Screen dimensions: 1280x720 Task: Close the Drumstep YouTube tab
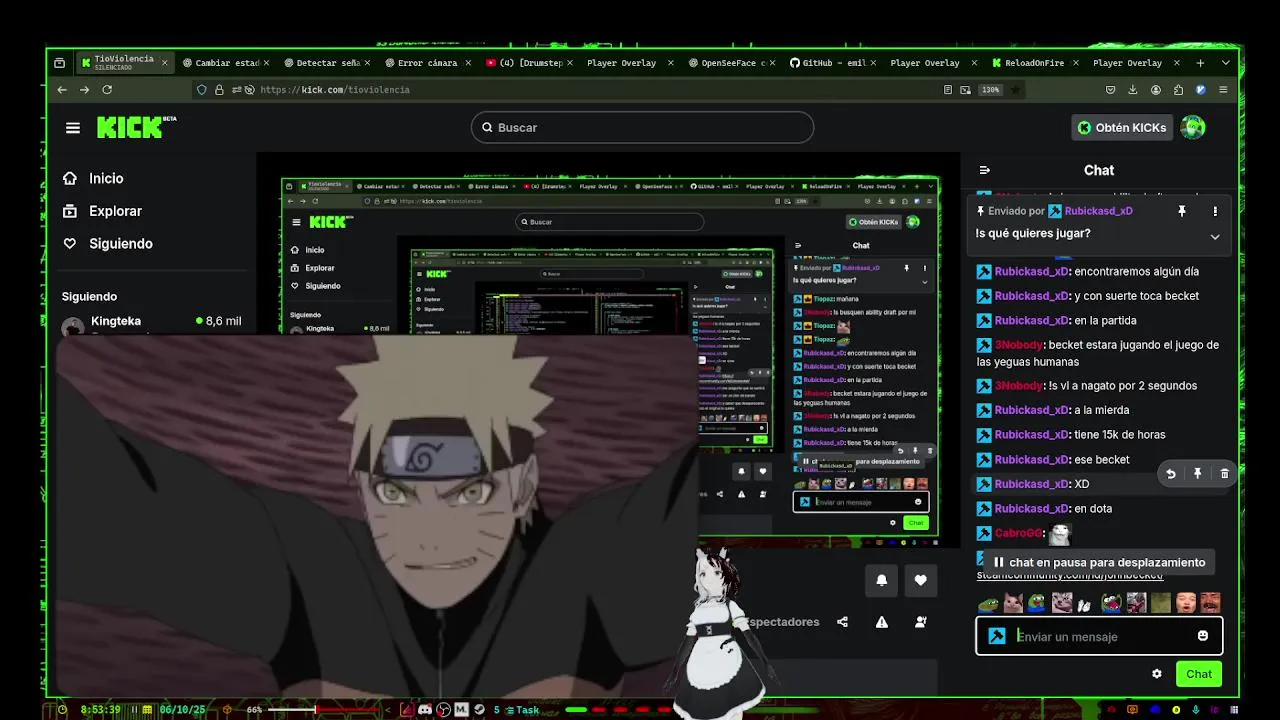(570, 63)
